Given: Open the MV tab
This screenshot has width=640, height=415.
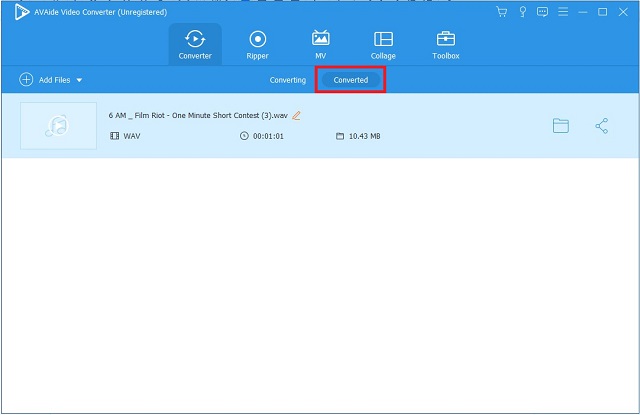Looking at the screenshot, I should (x=320, y=44).
